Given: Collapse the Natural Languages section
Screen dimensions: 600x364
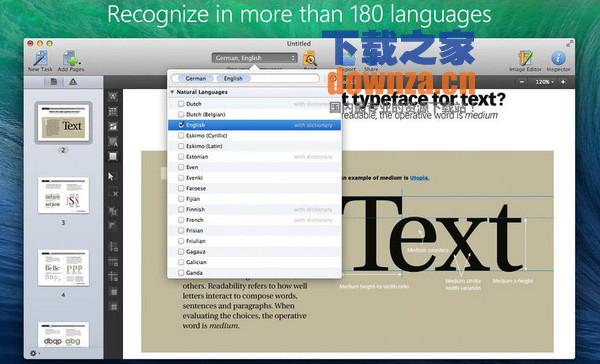Looking at the screenshot, I should click(x=172, y=92).
